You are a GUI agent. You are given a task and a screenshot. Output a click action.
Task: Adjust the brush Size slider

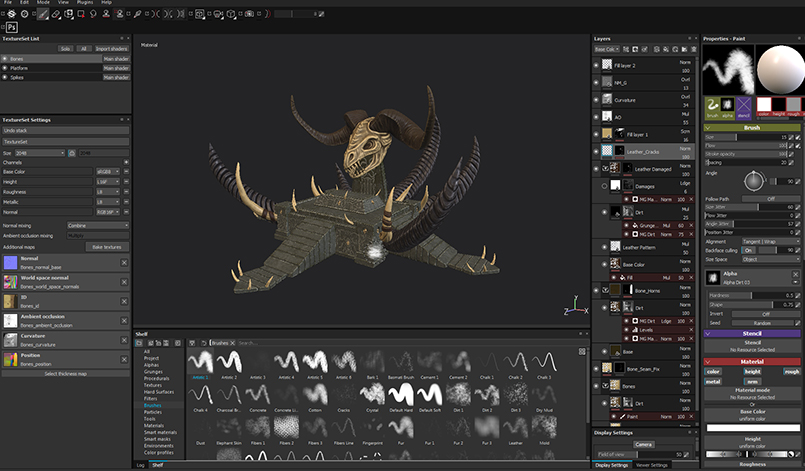point(746,138)
